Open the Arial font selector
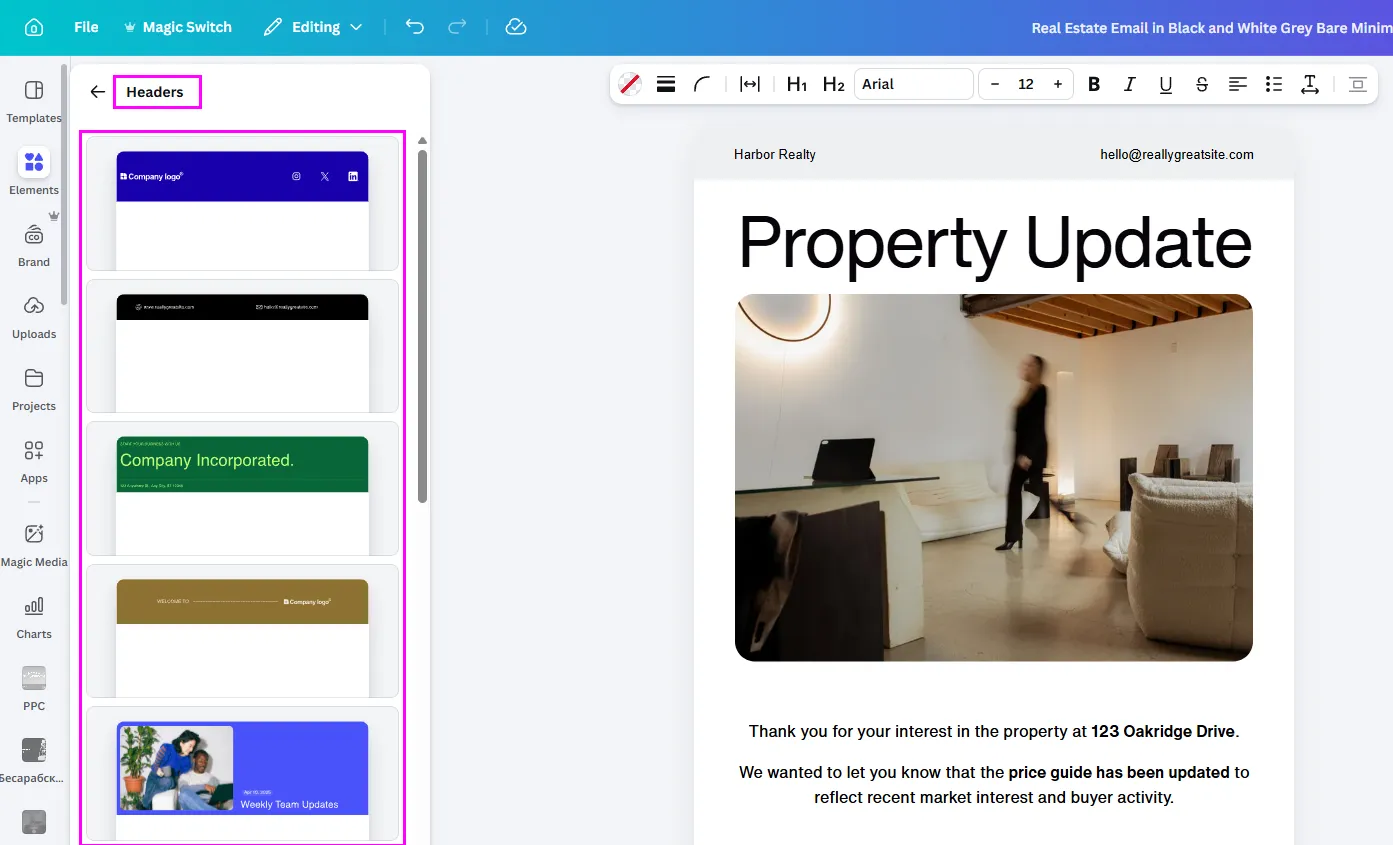Viewport: 1393px width, 845px height. (x=913, y=84)
